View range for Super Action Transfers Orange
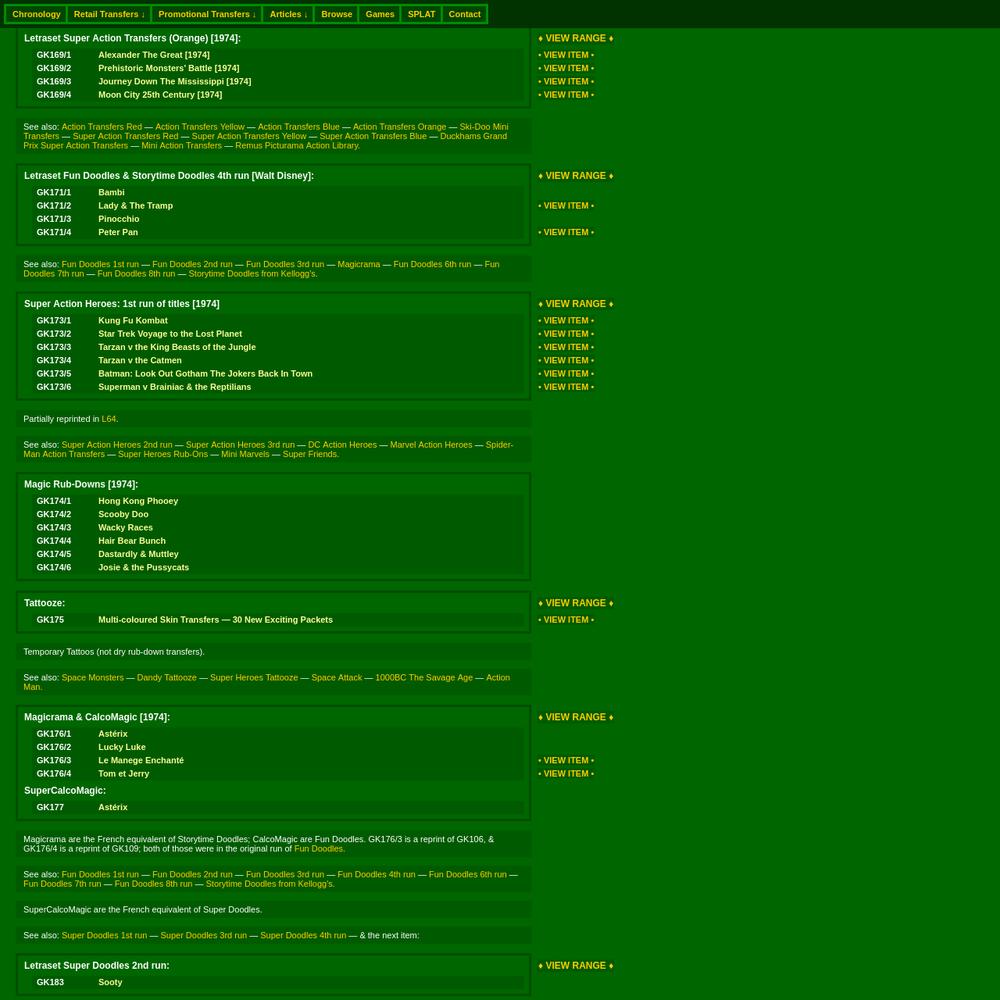 click(575, 38)
